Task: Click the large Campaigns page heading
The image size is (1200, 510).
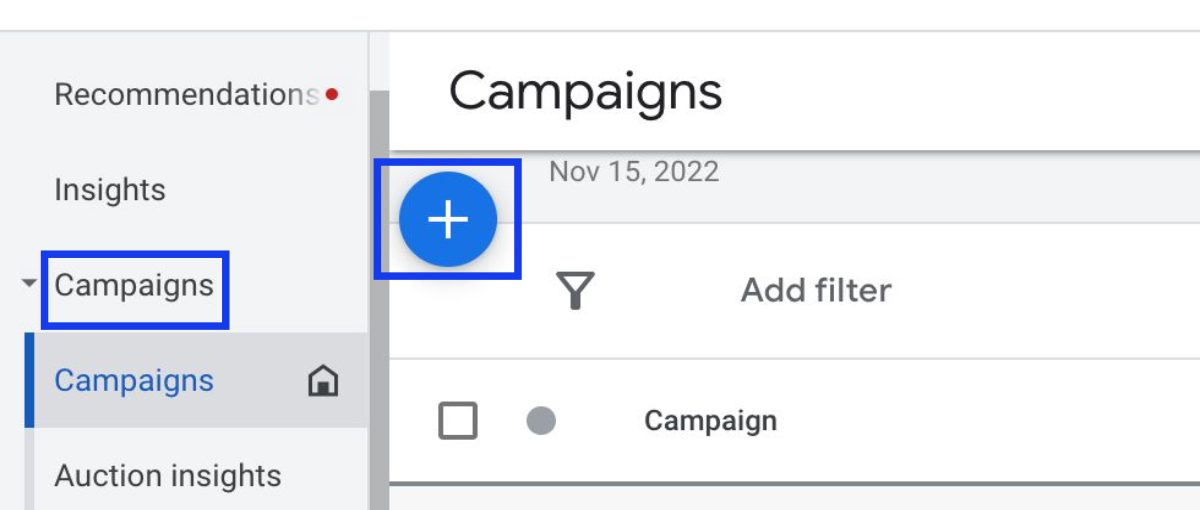Action: 586,92
